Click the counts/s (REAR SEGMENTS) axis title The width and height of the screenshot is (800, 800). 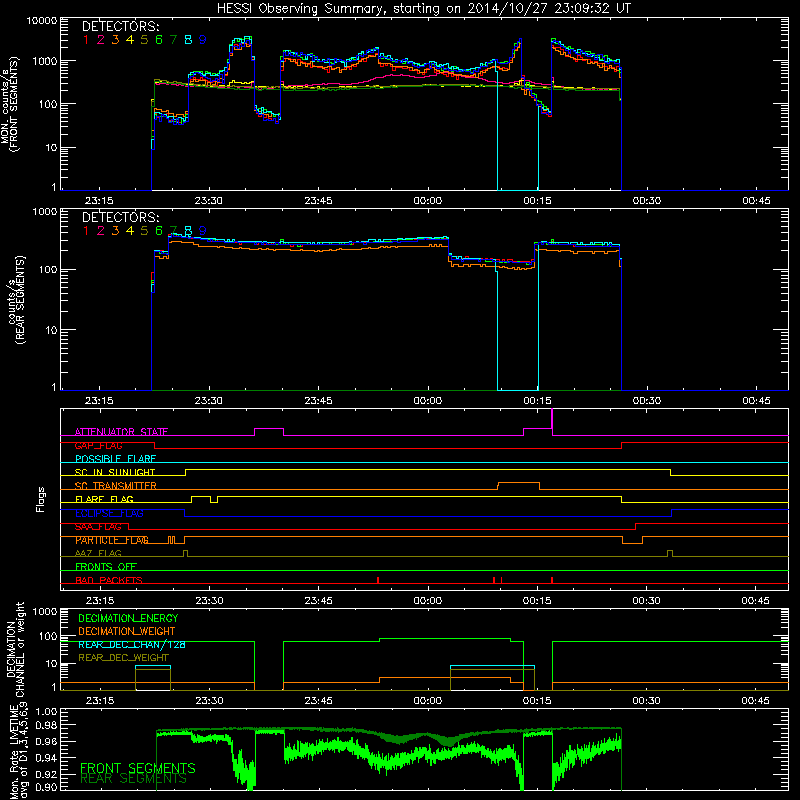[x=16, y=300]
